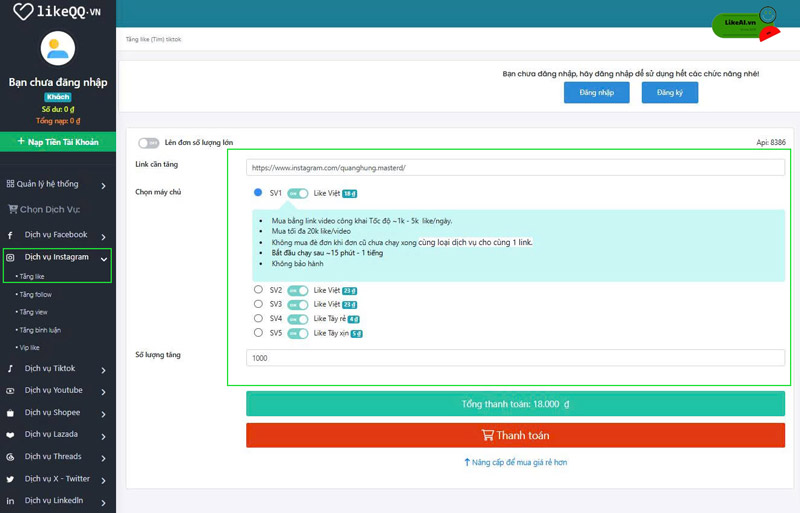
Task: Toggle Lên đơn số lượng lớn switch
Action: [148, 143]
